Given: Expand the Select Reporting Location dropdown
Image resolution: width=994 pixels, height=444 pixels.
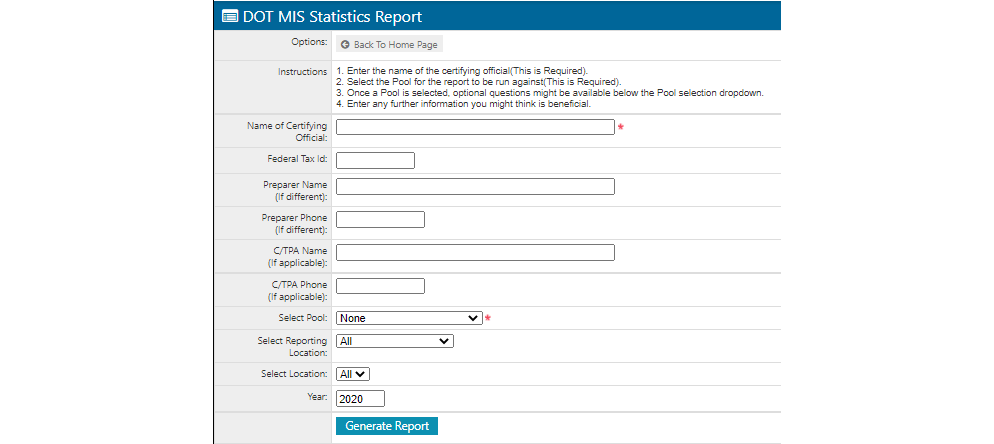Looking at the screenshot, I should tap(395, 341).
